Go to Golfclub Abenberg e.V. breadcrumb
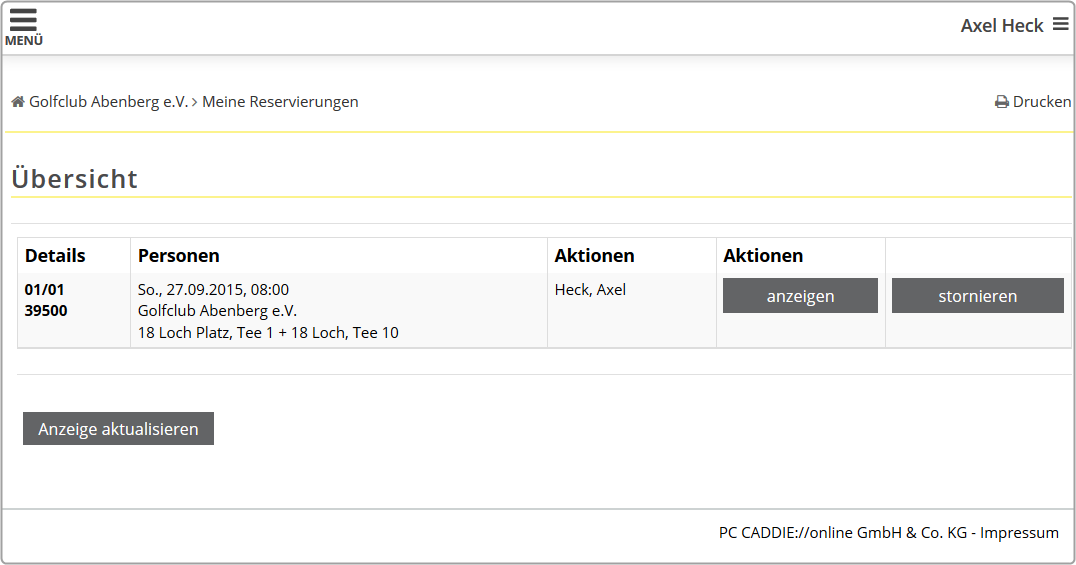This screenshot has width=1076, height=565. [x=108, y=102]
